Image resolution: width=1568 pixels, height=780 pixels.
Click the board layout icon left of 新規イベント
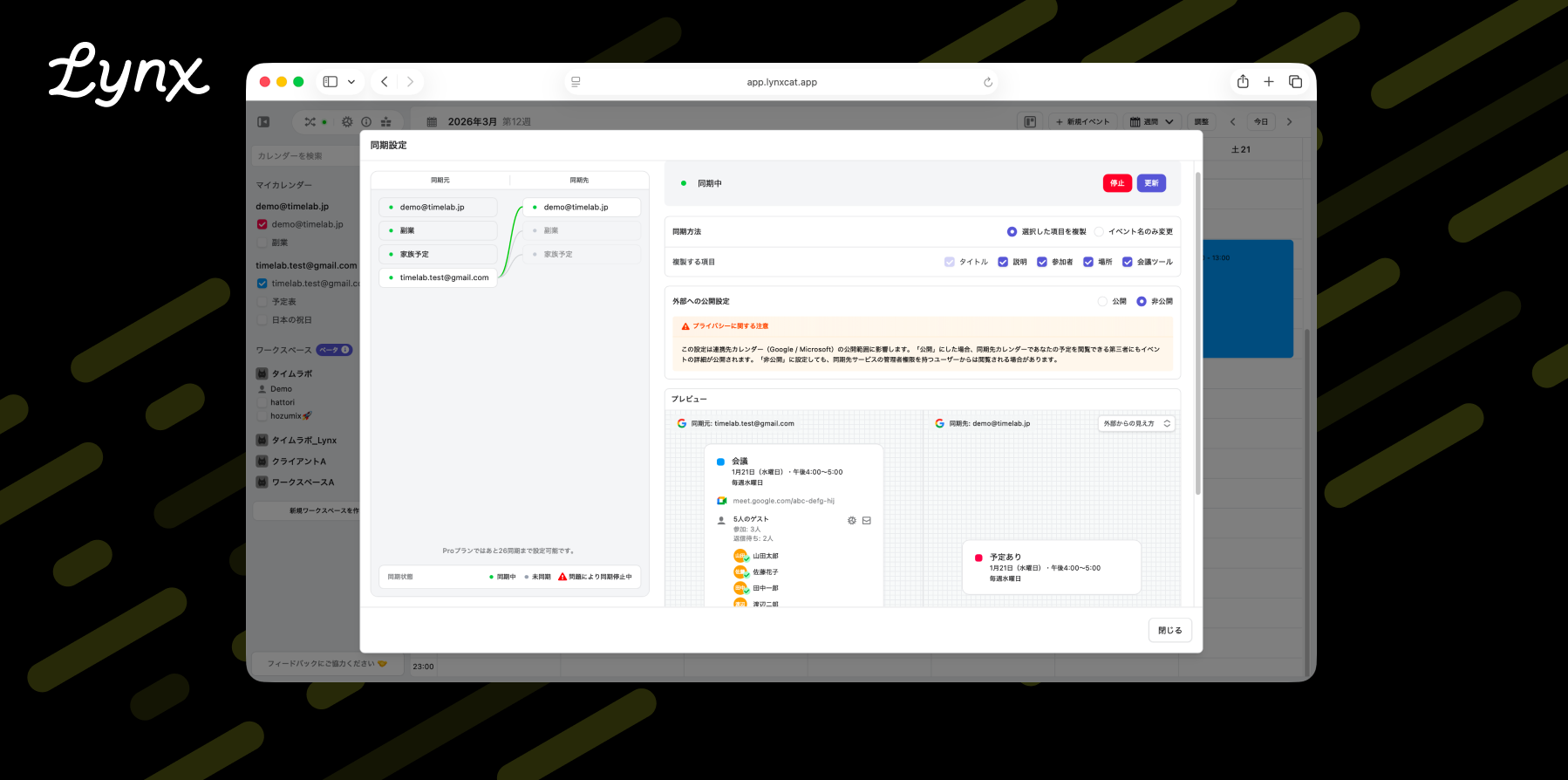1030,122
